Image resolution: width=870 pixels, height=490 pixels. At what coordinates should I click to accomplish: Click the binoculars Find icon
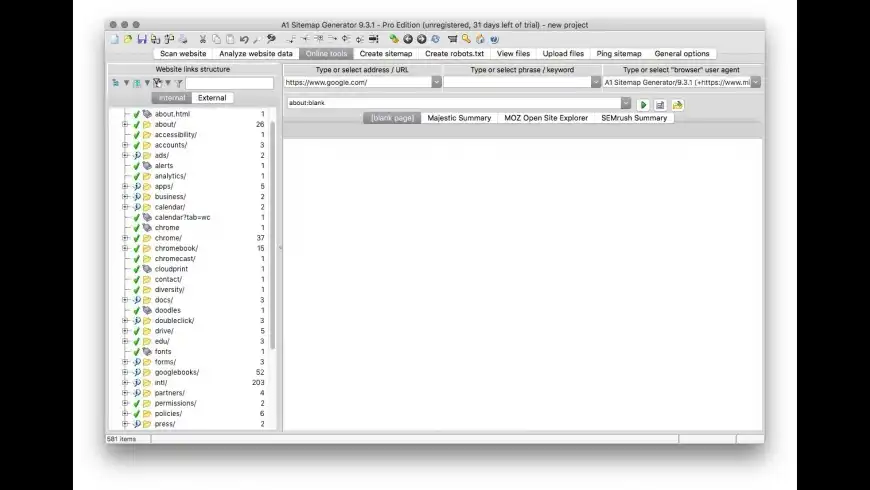click(x=271, y=39)
